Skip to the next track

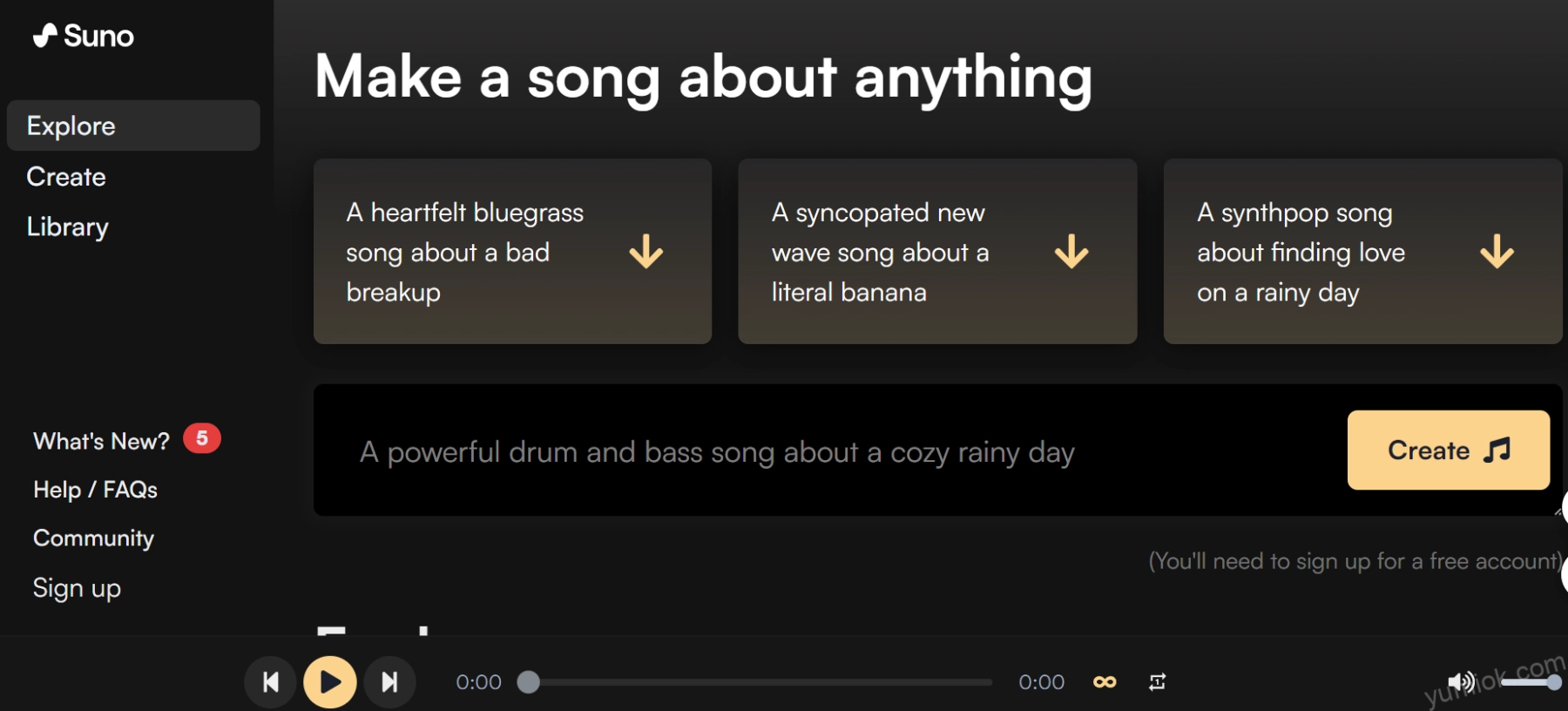point(389,682)
